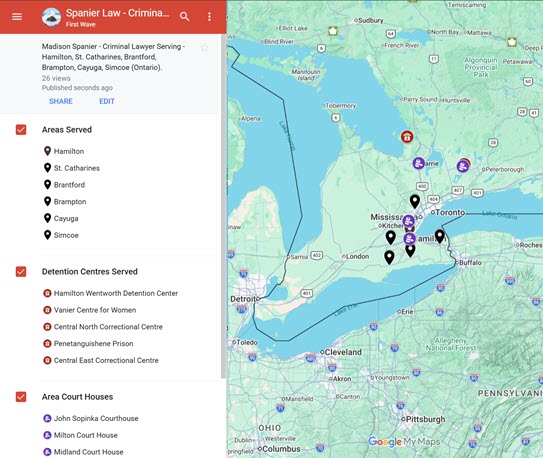Click the SHARE link
The image size is (543, 458).
[61, 101]
